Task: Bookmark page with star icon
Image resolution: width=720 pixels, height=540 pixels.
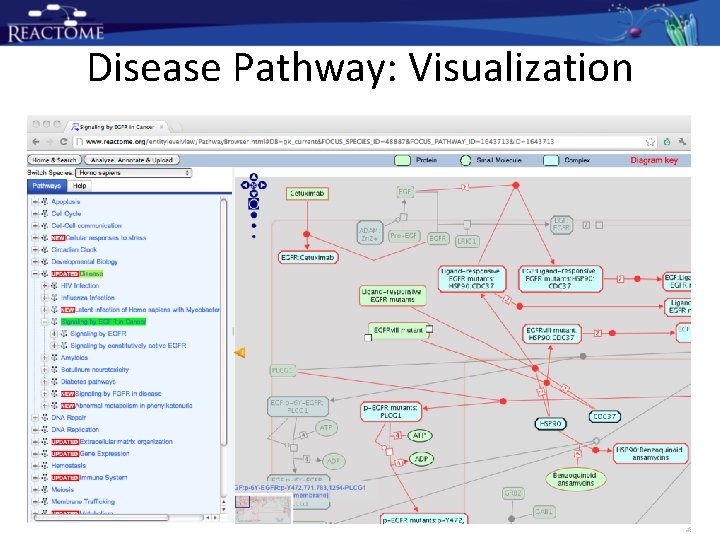Action: [x=650, y=142]
